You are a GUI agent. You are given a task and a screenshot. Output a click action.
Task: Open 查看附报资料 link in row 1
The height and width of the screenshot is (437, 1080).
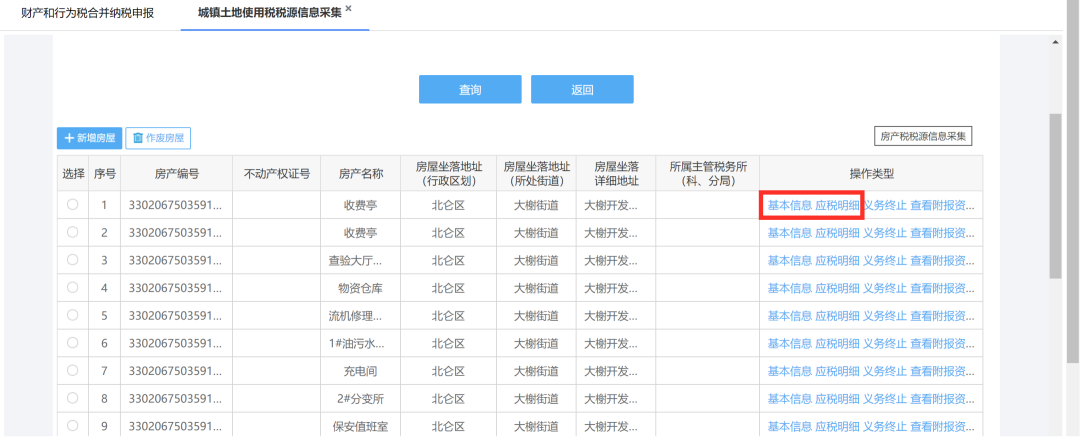point(942,205)
